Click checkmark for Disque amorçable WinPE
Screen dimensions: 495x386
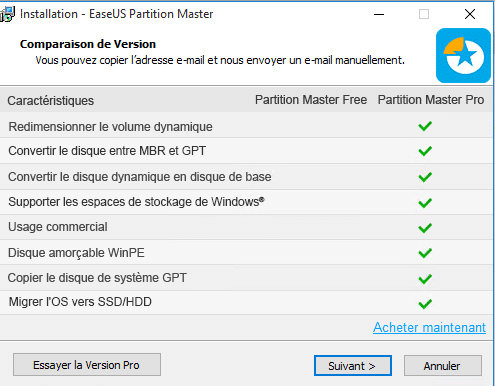[x=425, y=253]
